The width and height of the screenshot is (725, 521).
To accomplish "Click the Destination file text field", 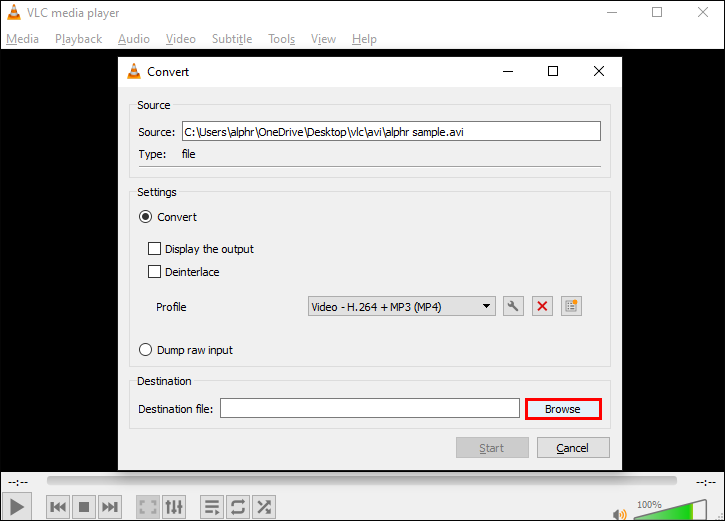I will (370, 408).
